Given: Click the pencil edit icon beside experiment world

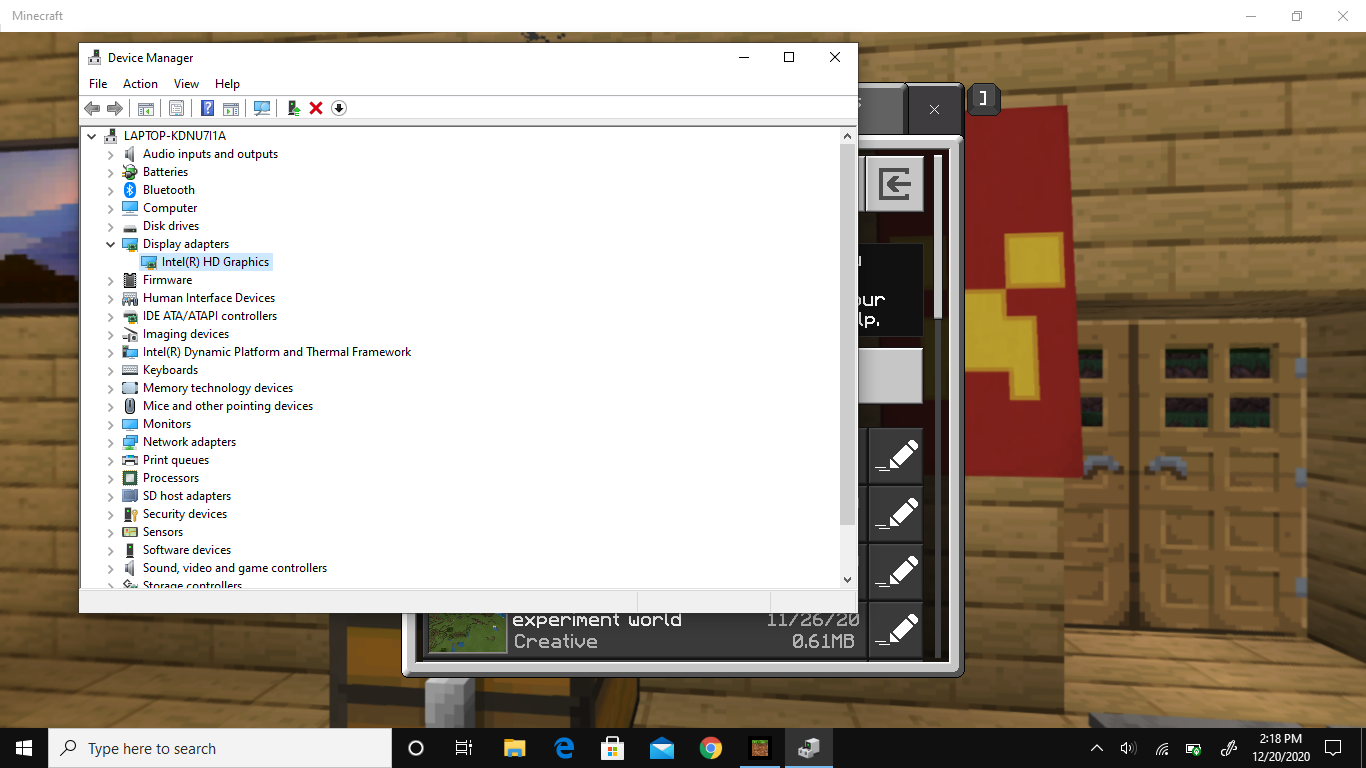Looking at the screenshot, I should point(896,630).
